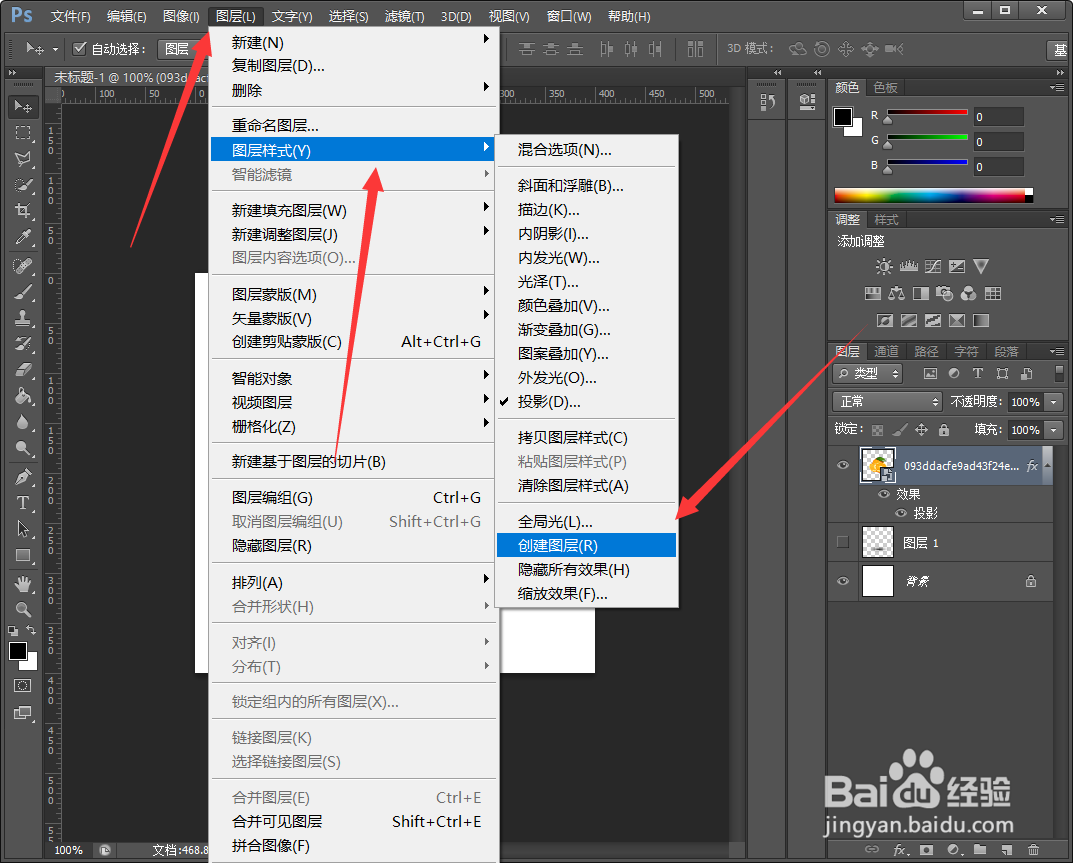Toggle lock all padlock

click(944, 430)
